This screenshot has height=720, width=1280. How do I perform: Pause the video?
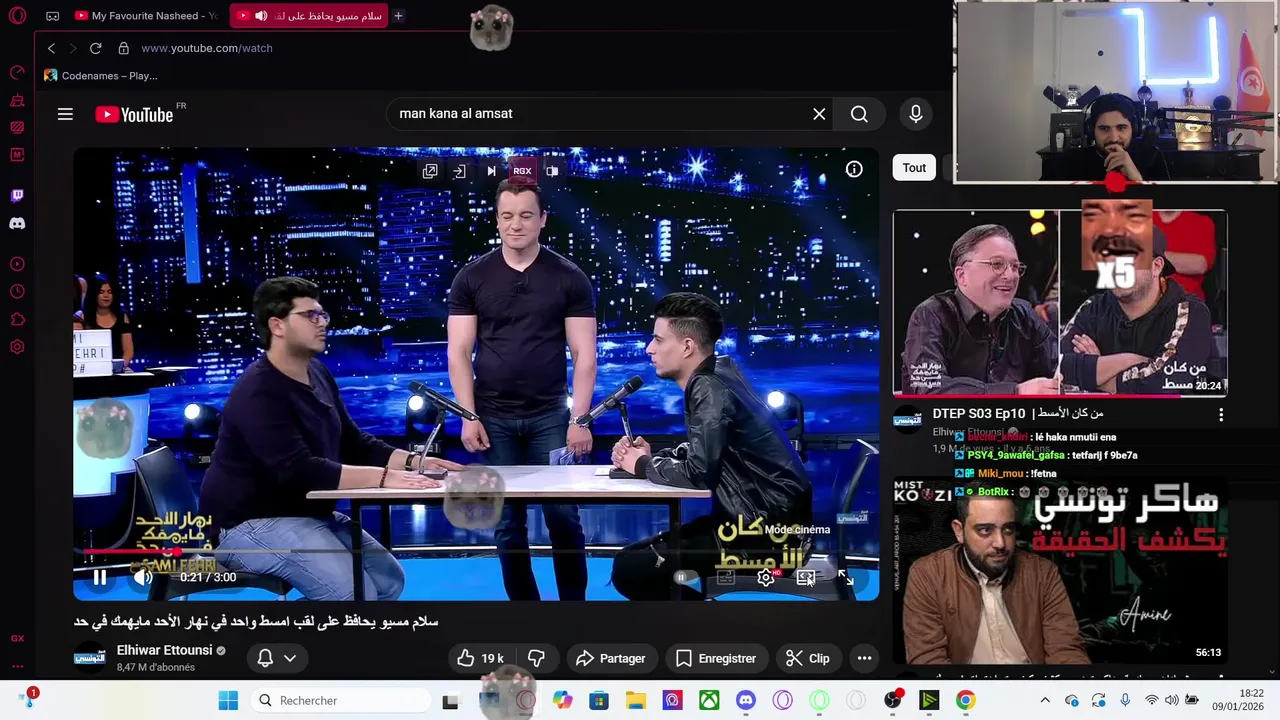click(100, 577)
